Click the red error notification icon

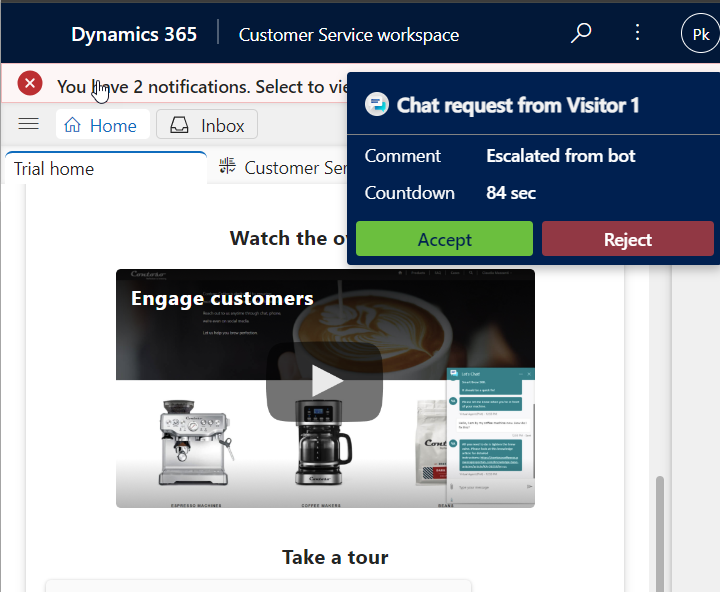pos(30,84)
